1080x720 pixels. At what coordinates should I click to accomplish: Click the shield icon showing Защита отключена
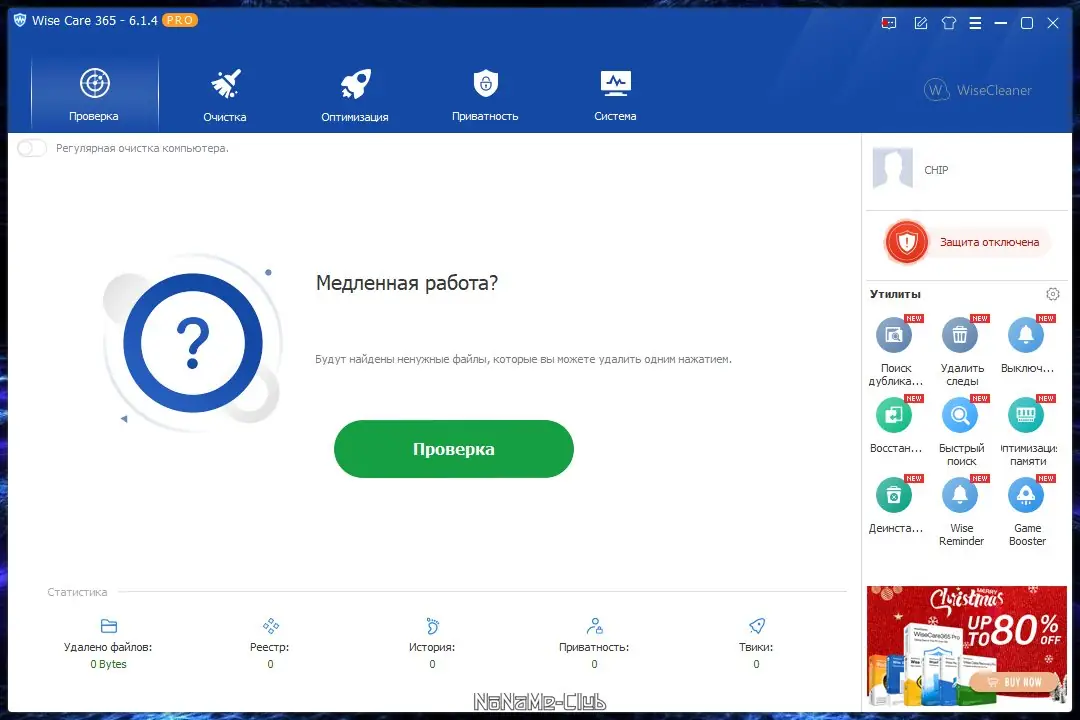click(905, 241)
